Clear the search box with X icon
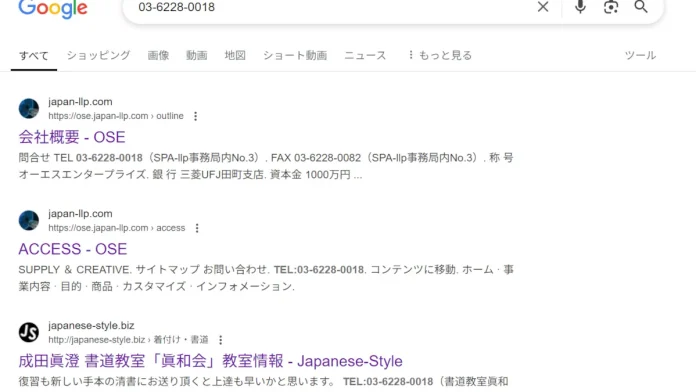This screenshot has height=392, width=696. point(543,7)
